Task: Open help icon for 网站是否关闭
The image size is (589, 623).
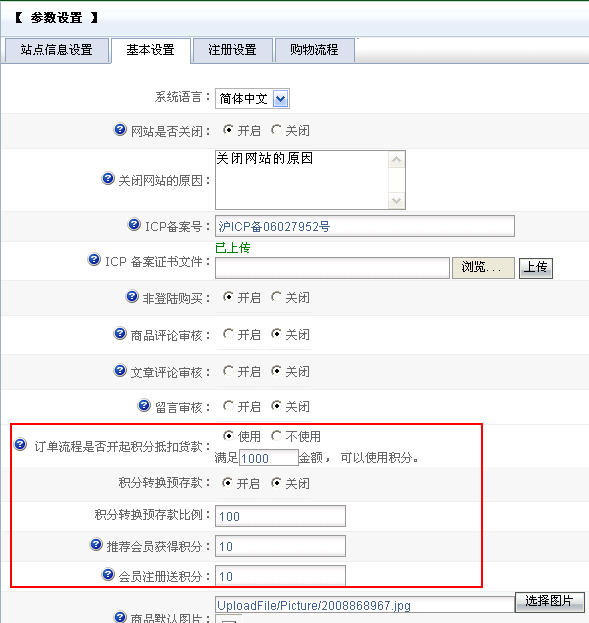Action: pos(120,130)
